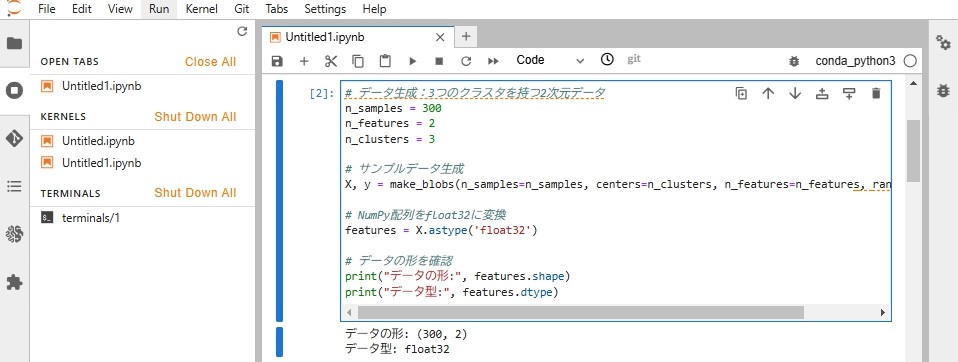Open the Table of Contents sidebar icon
This screenshot has height=362, width=958.
coord(14,186)
